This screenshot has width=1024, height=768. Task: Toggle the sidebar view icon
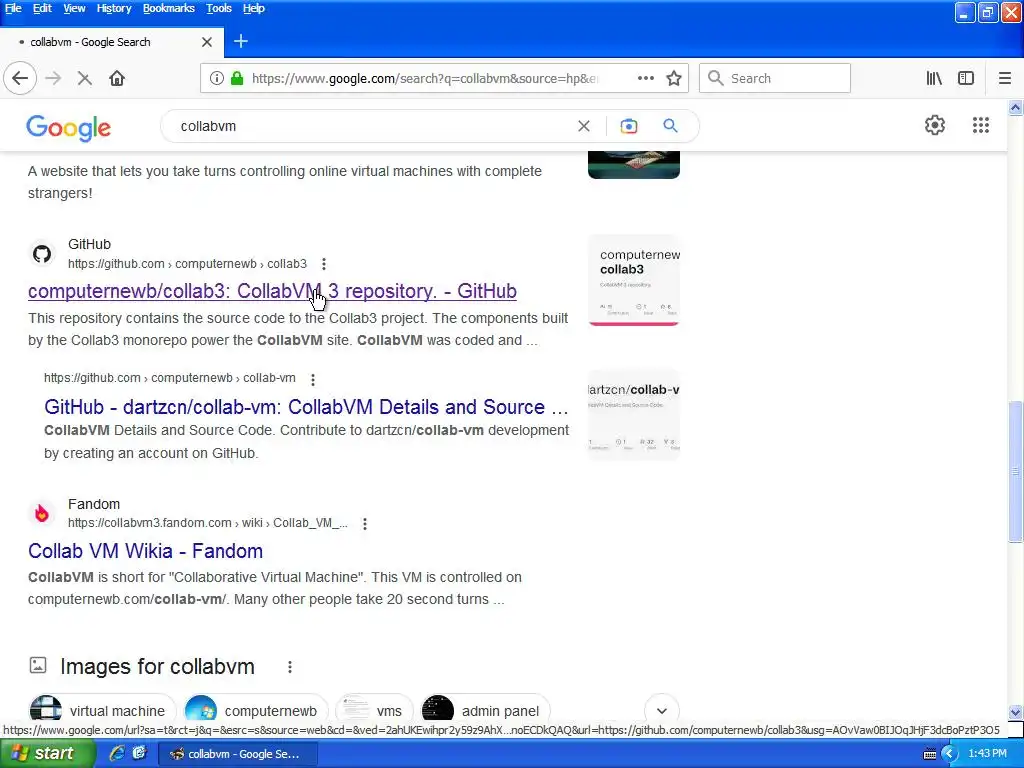coord(966,78)
